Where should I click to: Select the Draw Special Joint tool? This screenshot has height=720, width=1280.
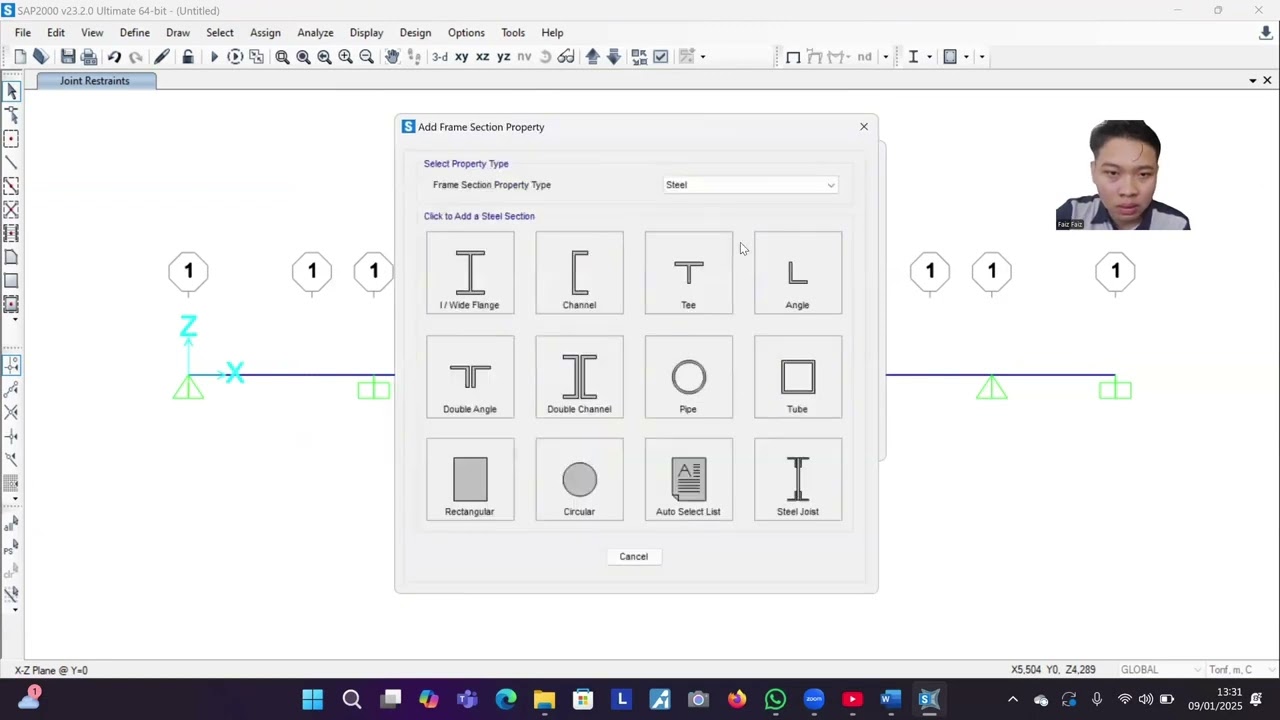click(12, 139)
